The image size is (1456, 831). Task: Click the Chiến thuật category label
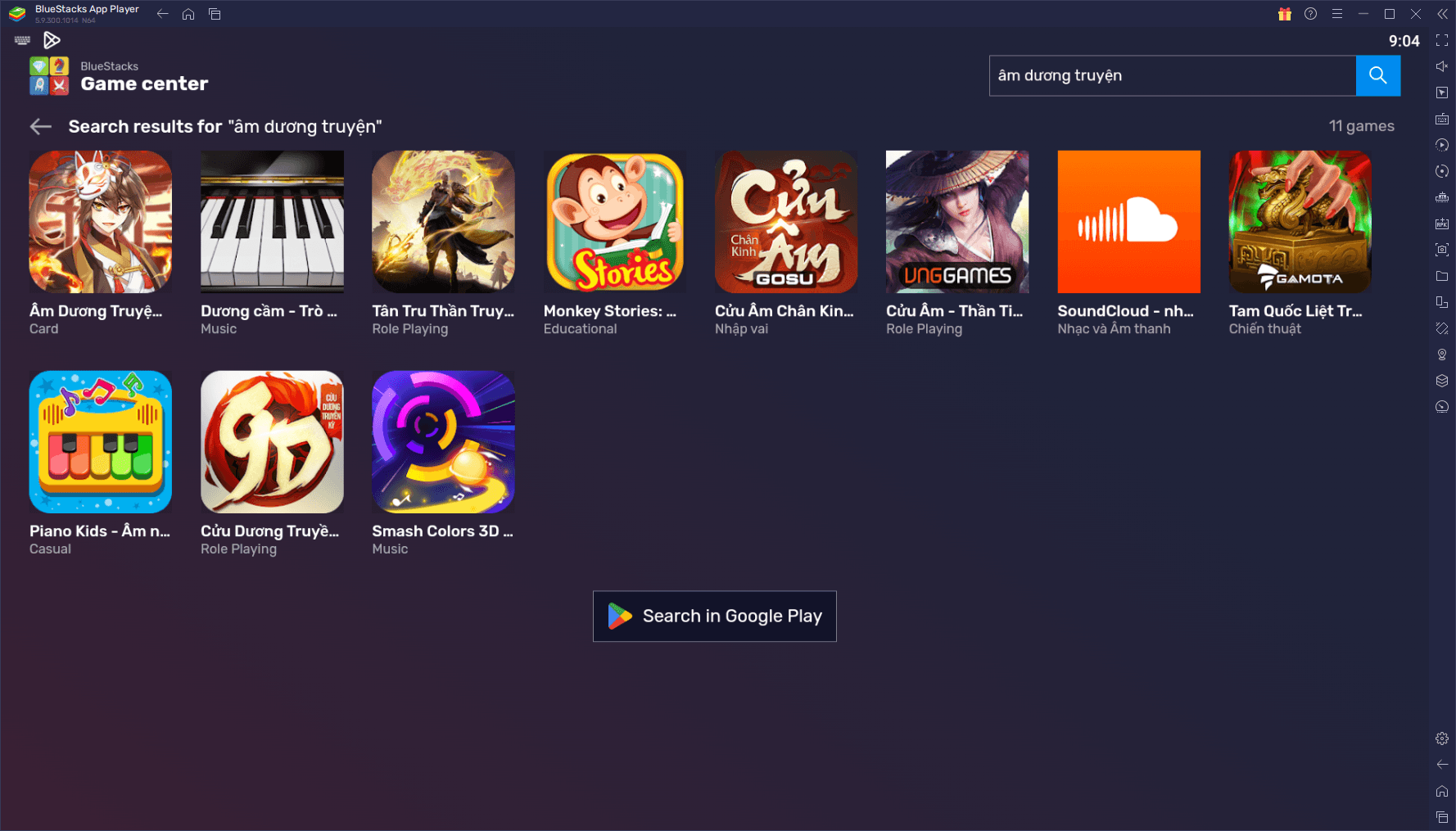tap(1264, 329)
